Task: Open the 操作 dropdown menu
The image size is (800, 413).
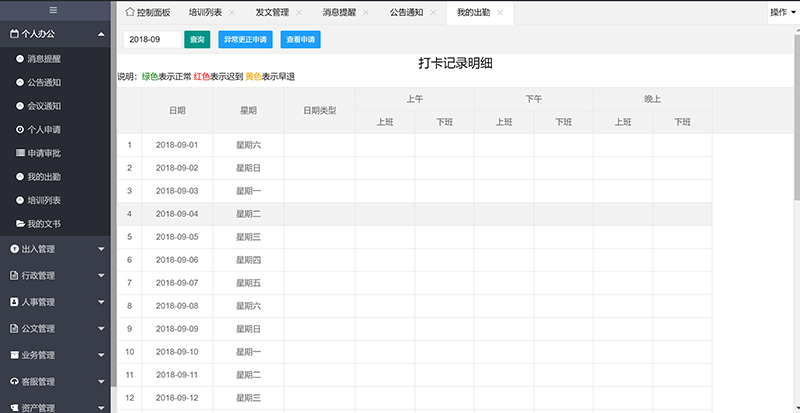Action: pos(783,13)
